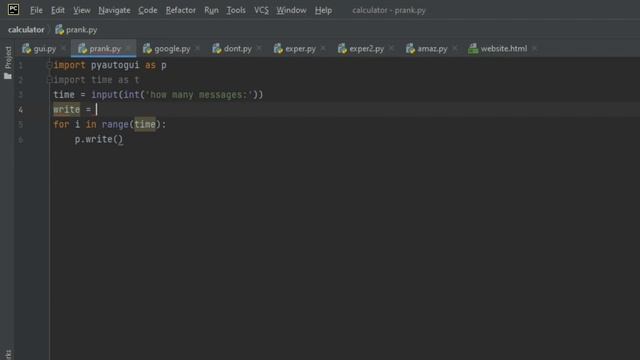Toggle fold marker at line 2 import
This screenshot has width=640, height=360.
(x=49, y=80)
